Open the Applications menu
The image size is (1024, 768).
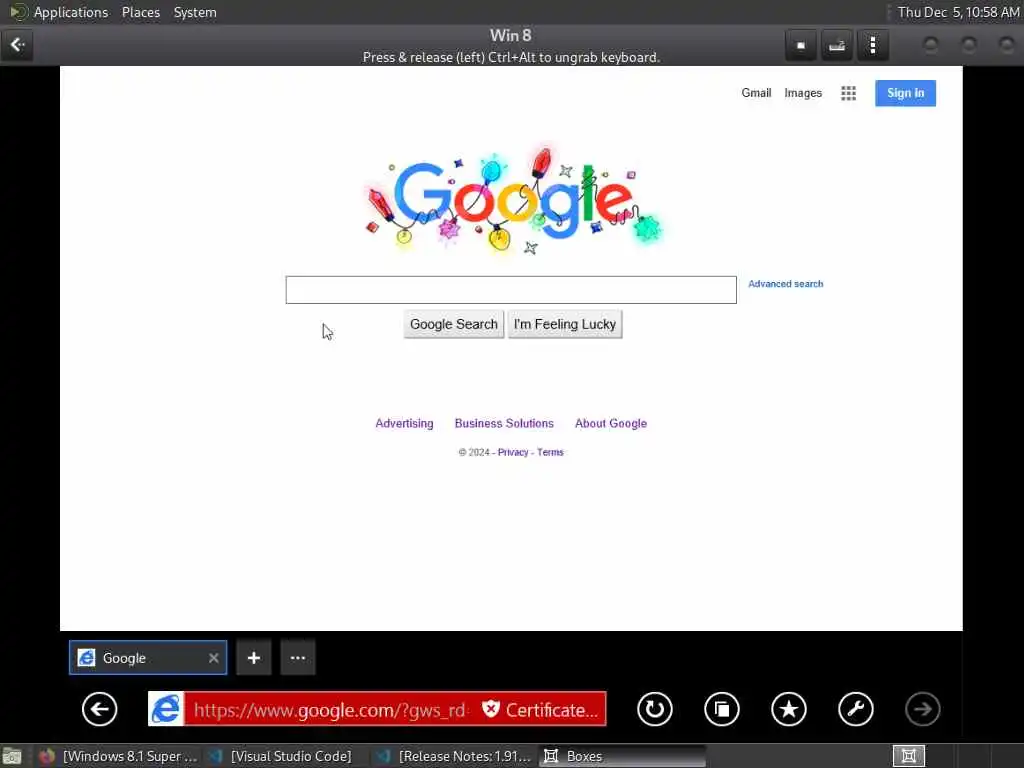(x=71, y=12)
